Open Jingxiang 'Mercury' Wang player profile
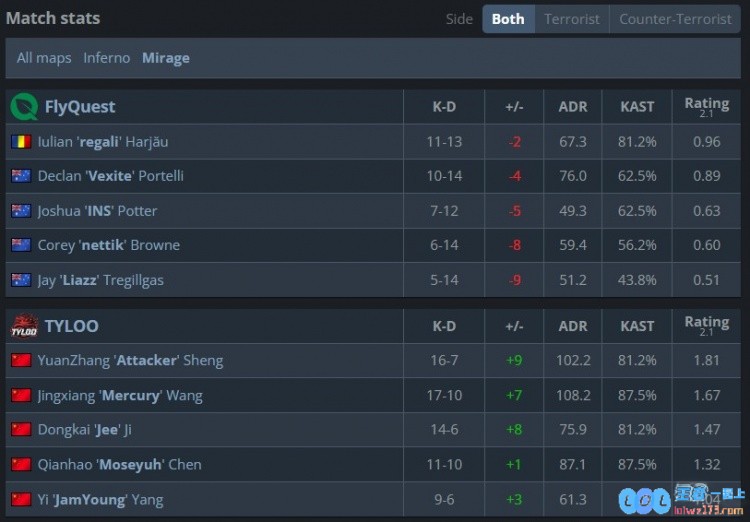The width and height of the screenshot is (750, 522). pyautogui.click(x=120, y=396)
